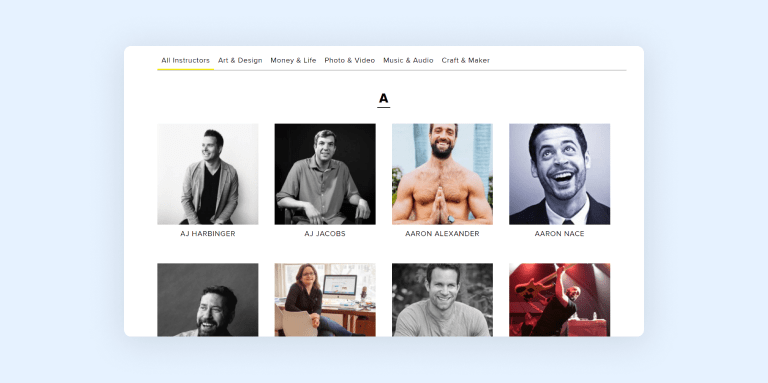Click the AARON ALEXANDER name link
768x383 pixels.
[x=442, y=234]
